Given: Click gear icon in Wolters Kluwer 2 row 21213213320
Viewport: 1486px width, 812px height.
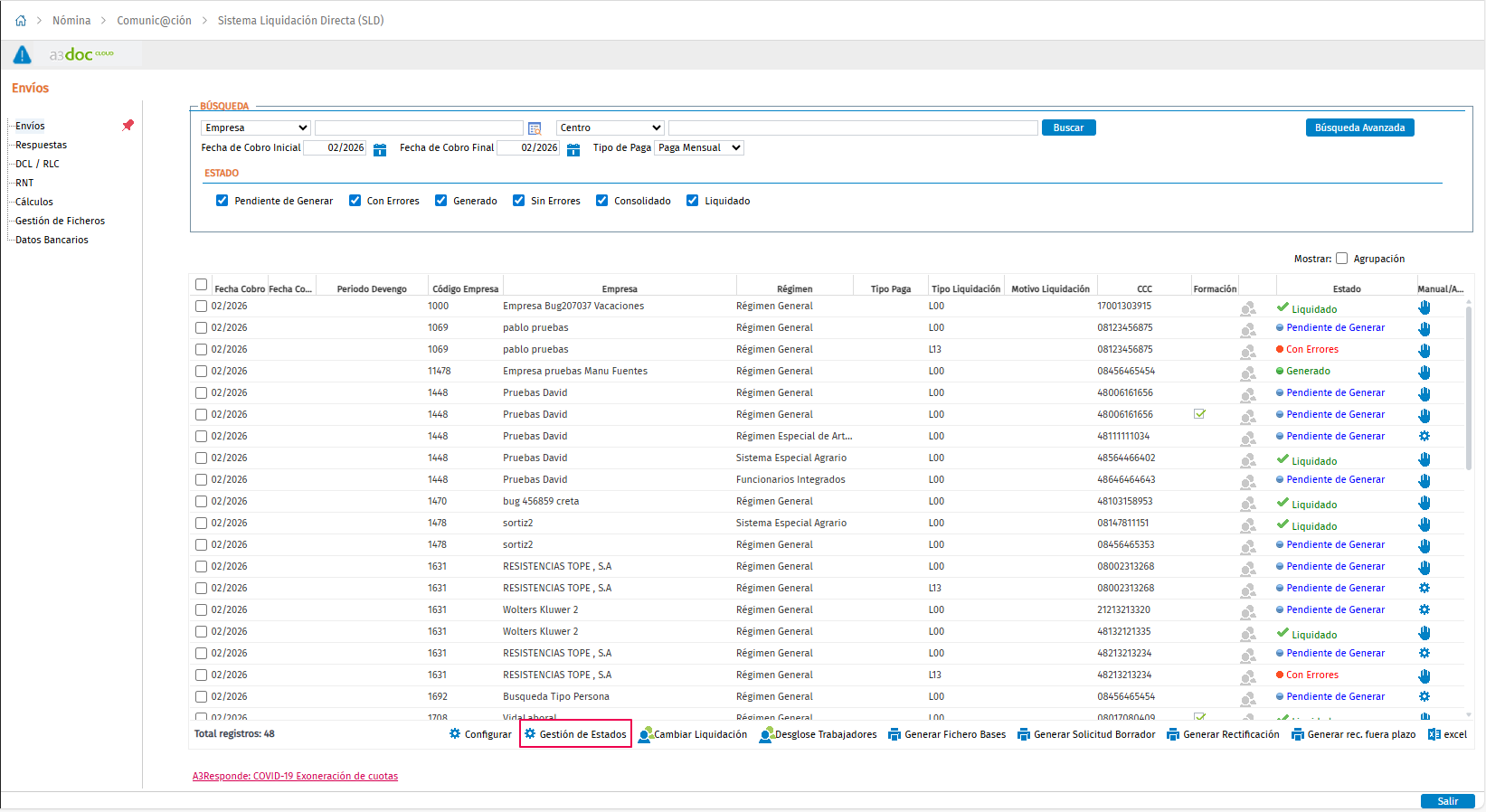Looking at the screenshot, I should (x=1424, y=609).
